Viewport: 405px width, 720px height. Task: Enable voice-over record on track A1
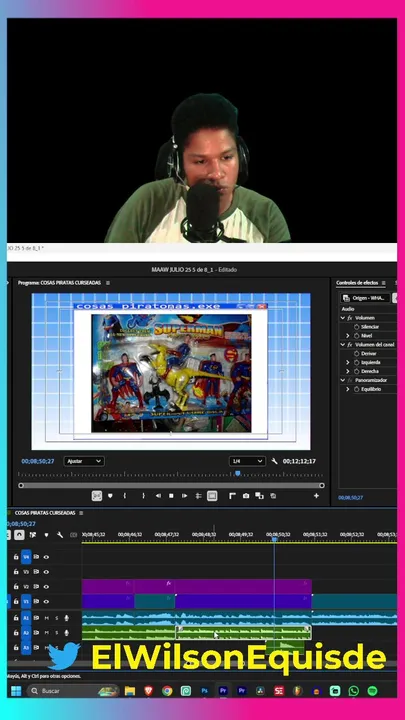[x=67, y=618]
